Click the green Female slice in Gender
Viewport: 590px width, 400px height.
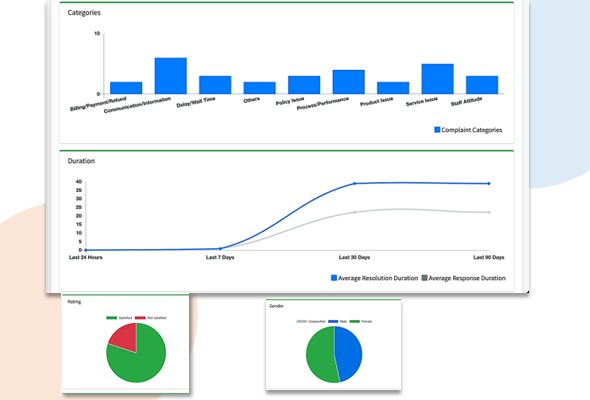pyautogui.click(x=320, y=354)
